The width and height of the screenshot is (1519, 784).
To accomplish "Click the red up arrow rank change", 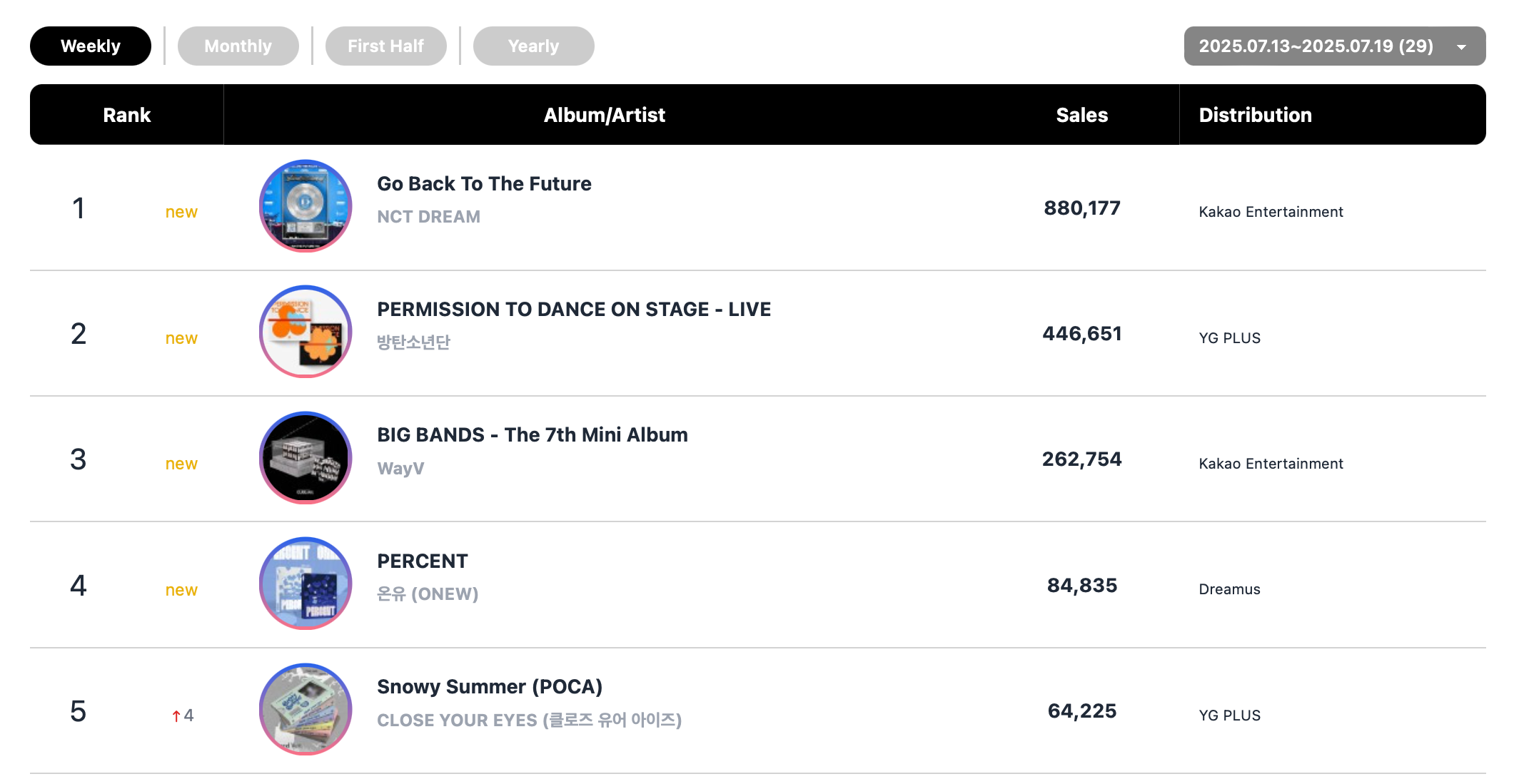I will click(176, 716).
